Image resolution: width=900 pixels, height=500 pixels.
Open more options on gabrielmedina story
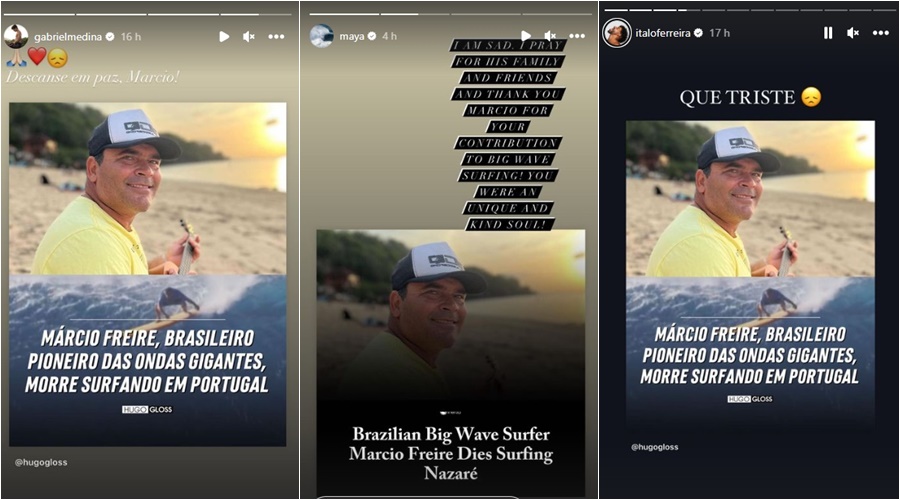276,37
